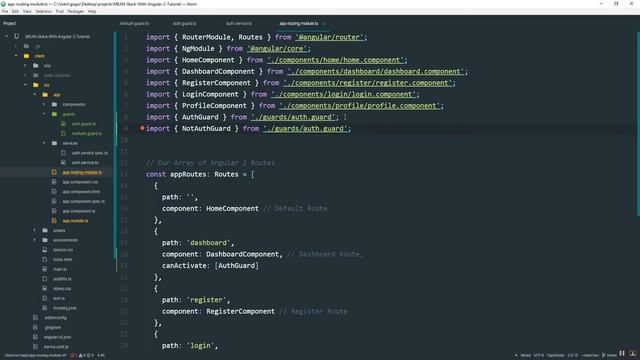This screenshot has width=640, height=360.
Task: Open the Help menu
Action: pos(92,11)
